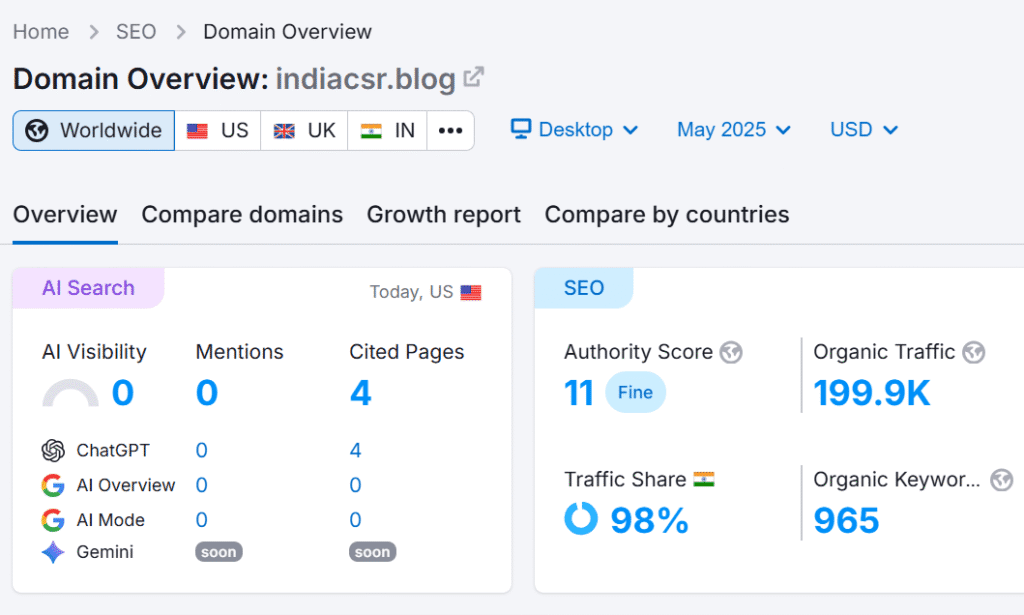Screen dimensions: 1024x615
Task: Select the US region filter
Action: pos(216,129)
